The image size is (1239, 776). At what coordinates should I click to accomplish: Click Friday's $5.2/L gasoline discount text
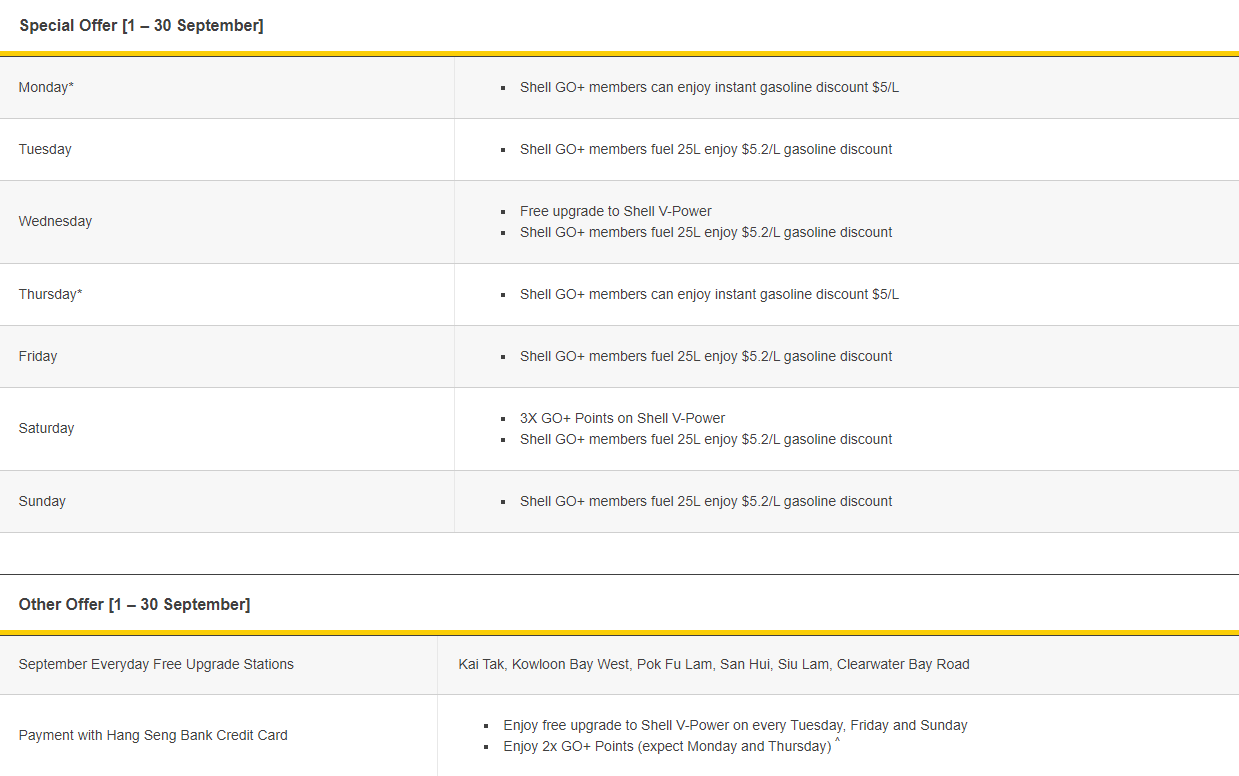click(705, 357)
